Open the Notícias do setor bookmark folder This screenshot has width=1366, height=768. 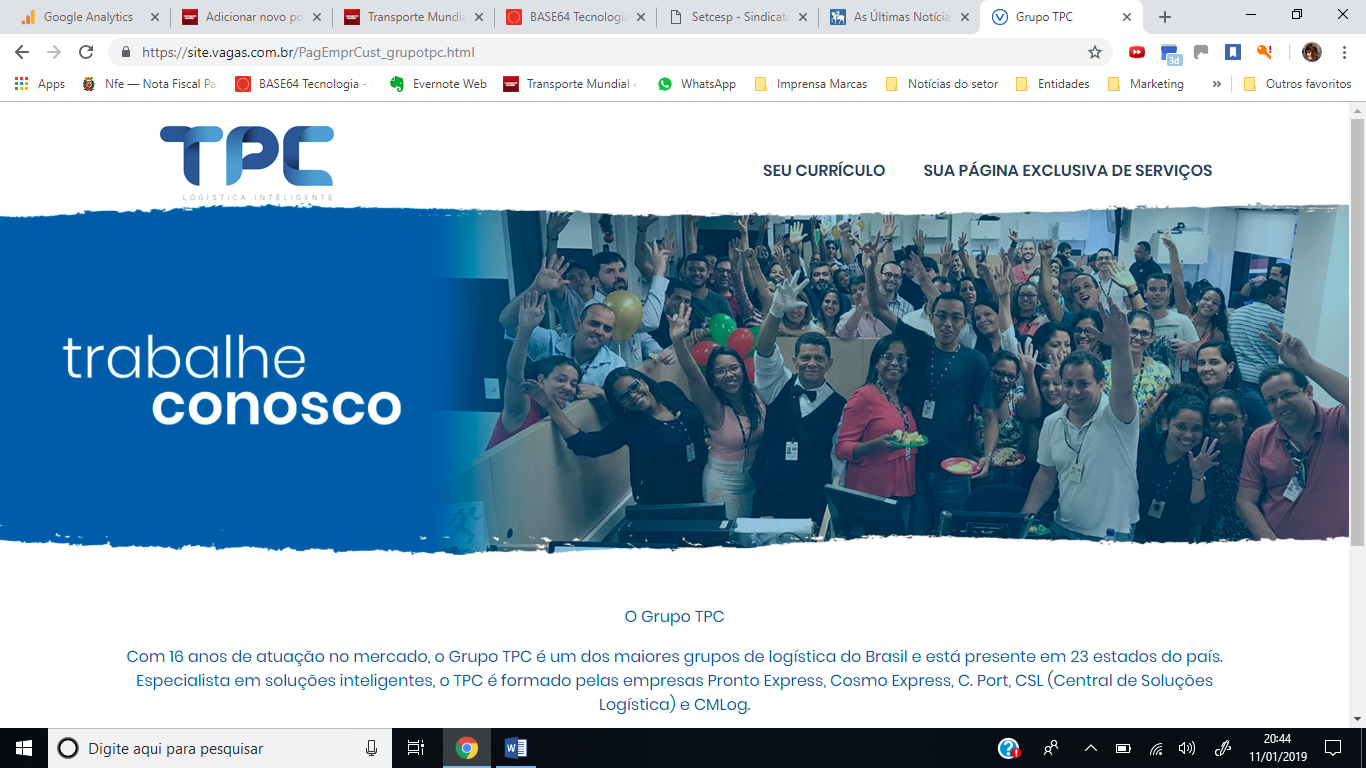tap(942, 84)
